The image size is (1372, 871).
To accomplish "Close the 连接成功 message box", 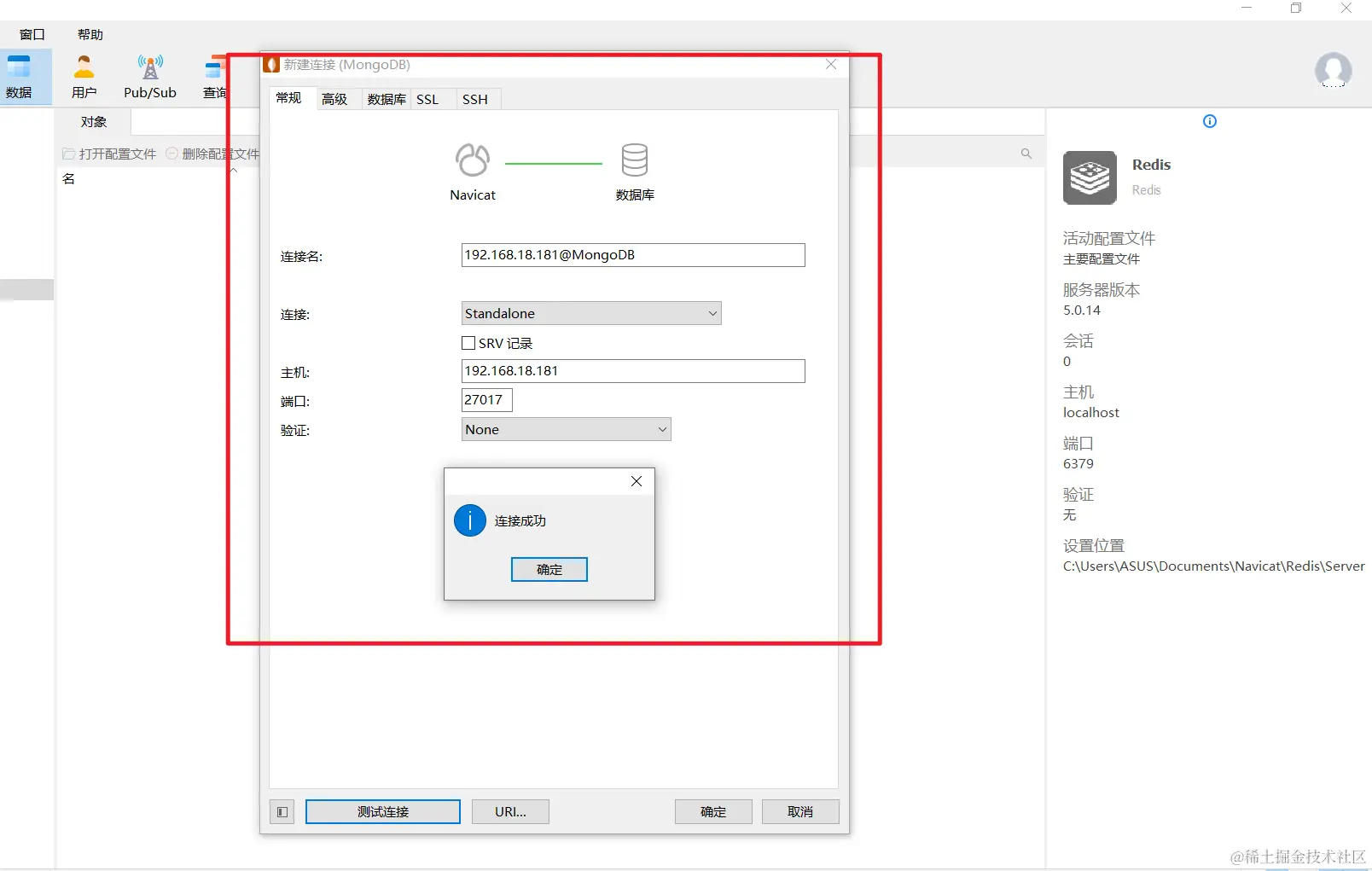I will (x=636, y=481).
